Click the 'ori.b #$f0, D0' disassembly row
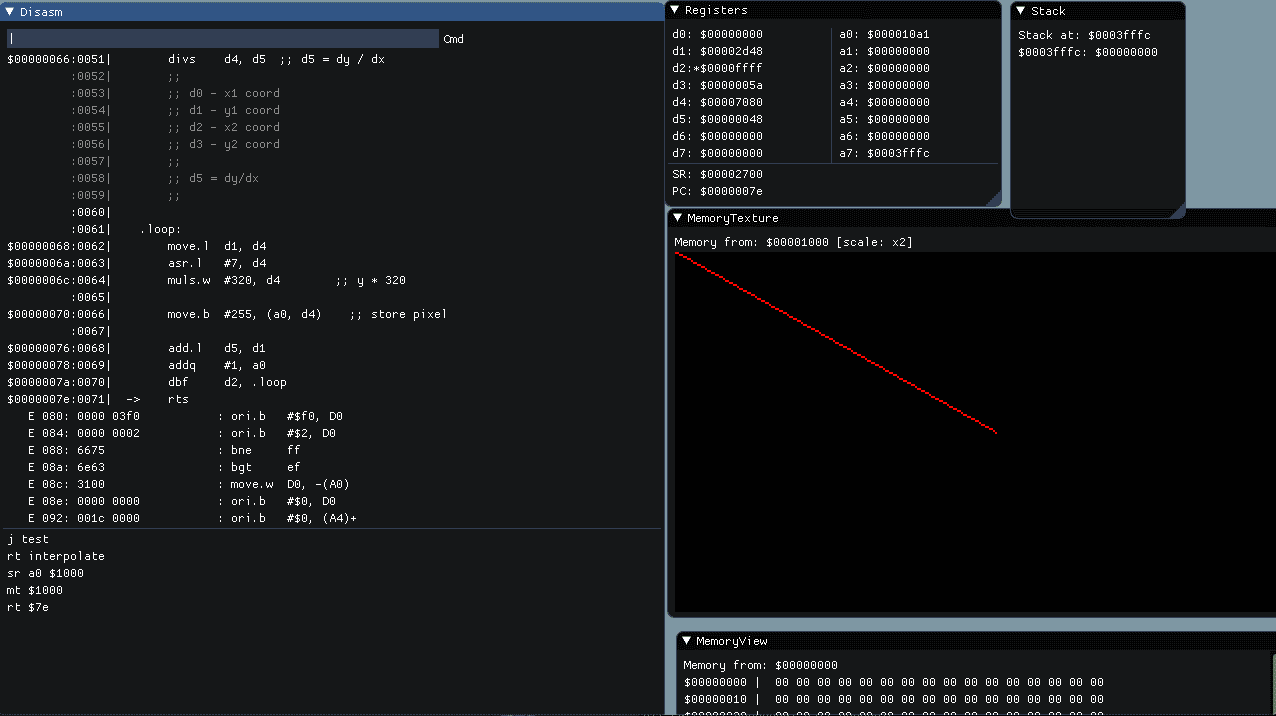 (185, 416)
